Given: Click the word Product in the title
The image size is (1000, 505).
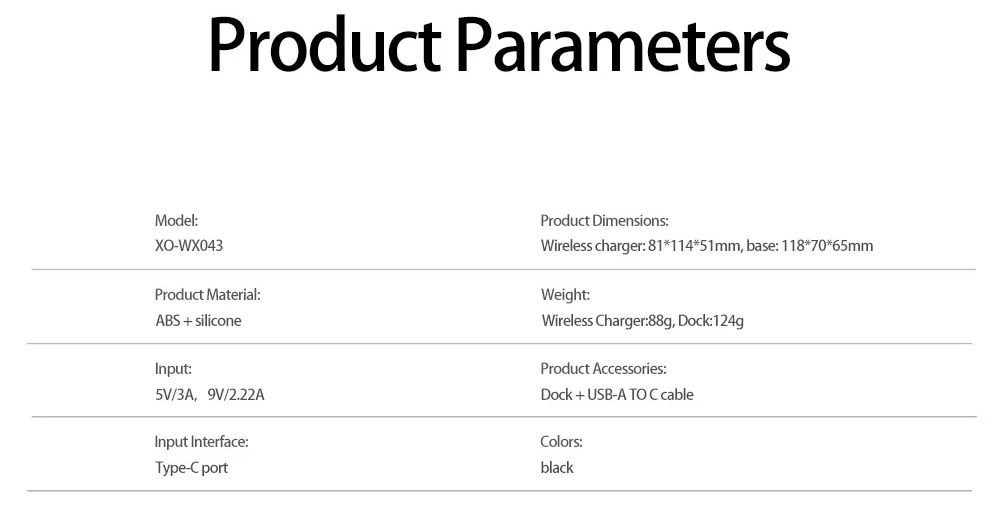Looking at the screenshot, I should point(325,46).
